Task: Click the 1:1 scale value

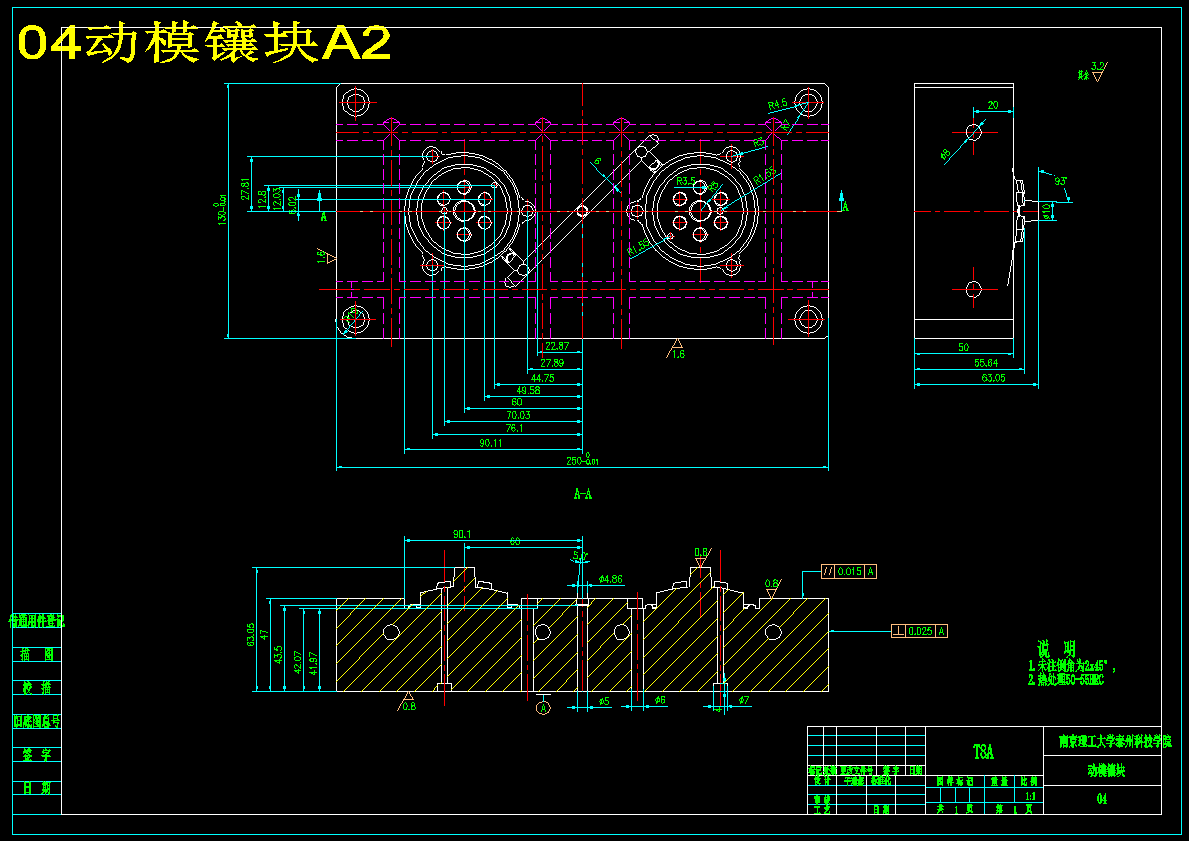Action: click(x=1030, y=796)
